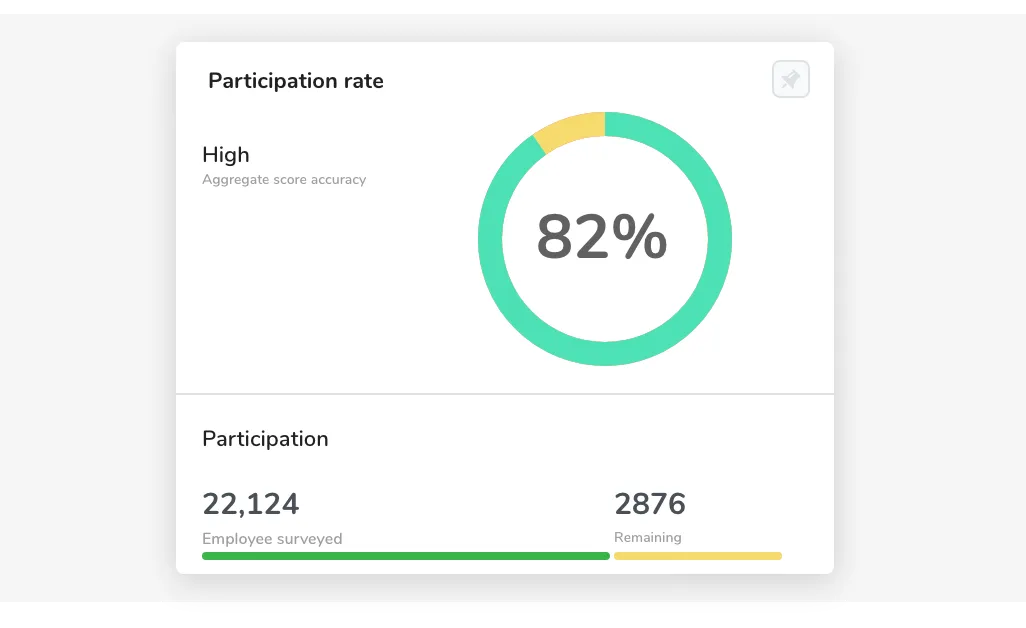Click the 2876 remaining count
Image resolution: width=1026 pixels, height=628 pixels.
point(650,504)
